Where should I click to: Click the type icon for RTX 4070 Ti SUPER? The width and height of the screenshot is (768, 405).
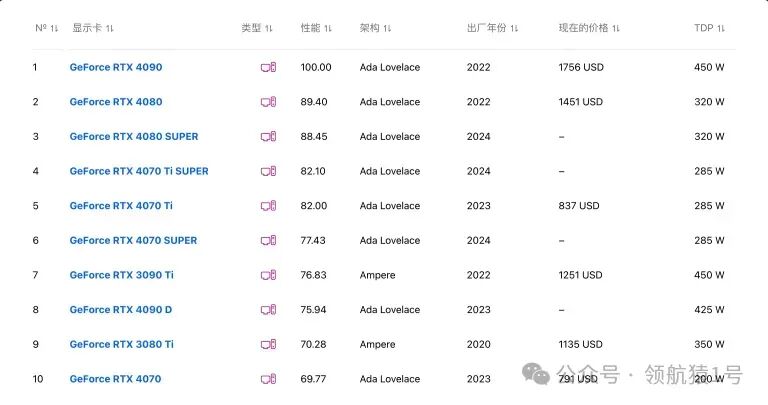click(268, 171)
